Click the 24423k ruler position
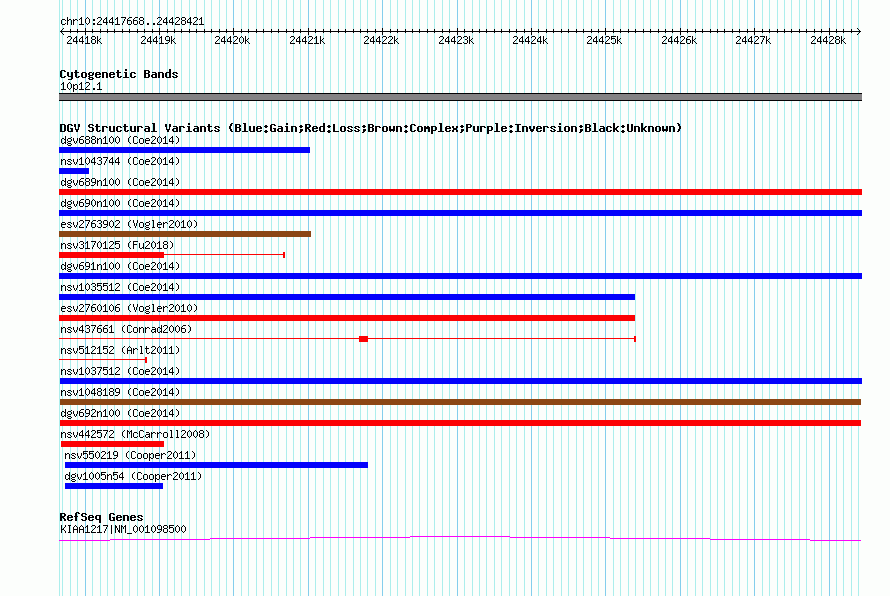Screen dimensions: 890x596 (x=456, y=40)
